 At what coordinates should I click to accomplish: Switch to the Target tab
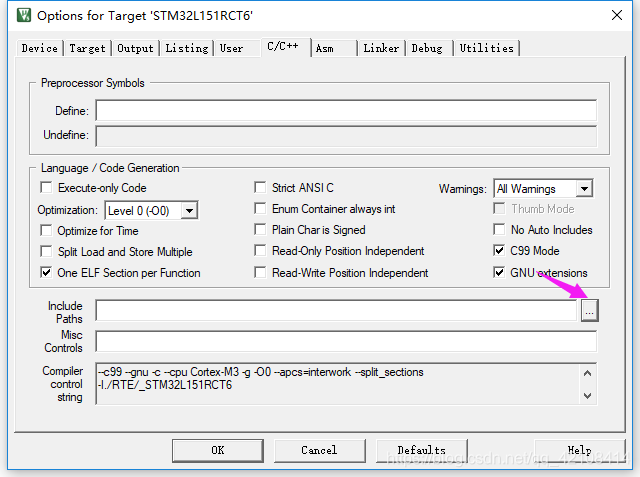click(87, 48)
